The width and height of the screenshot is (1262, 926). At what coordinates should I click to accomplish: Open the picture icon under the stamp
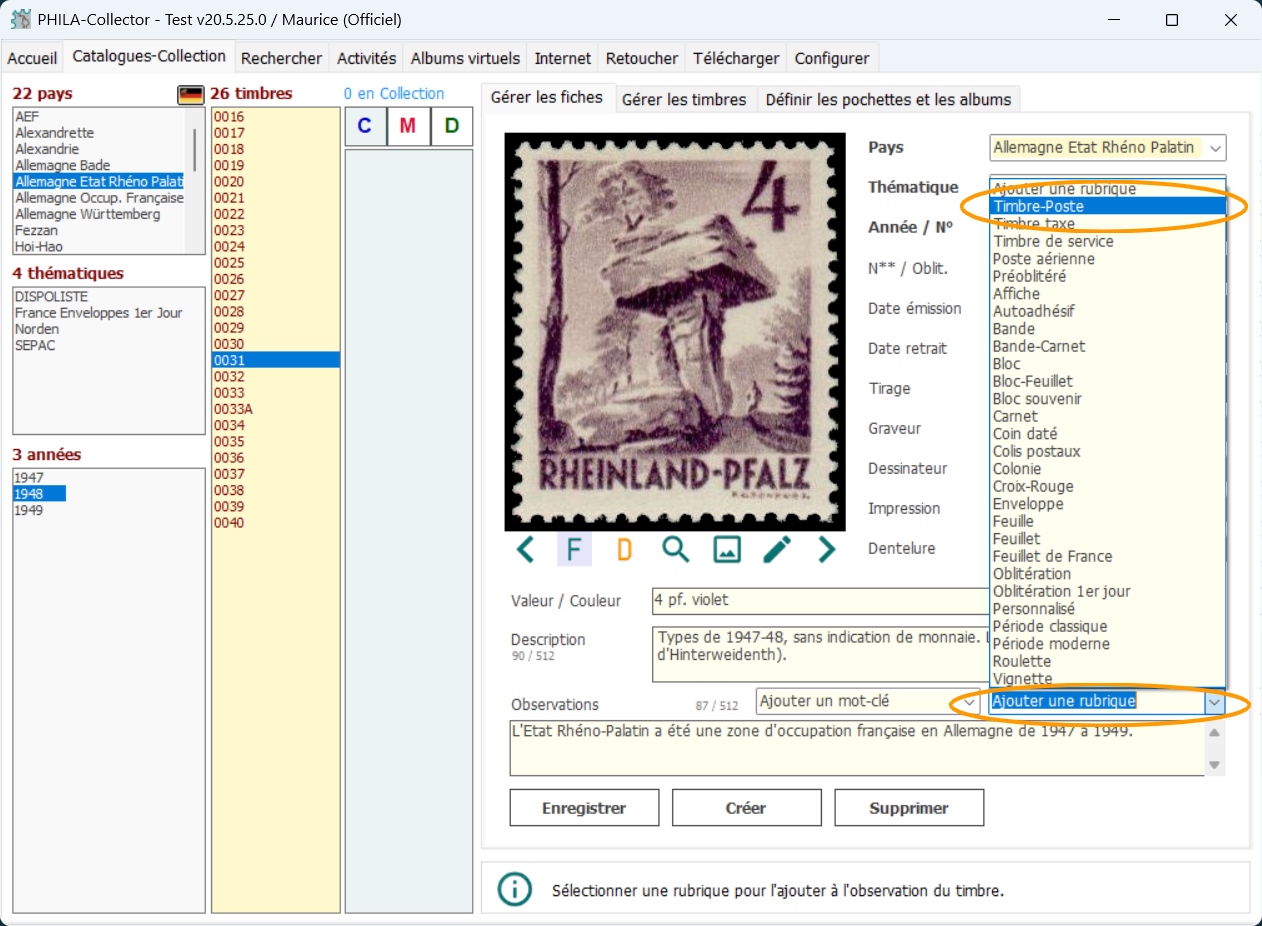click(x=727, y=549)
